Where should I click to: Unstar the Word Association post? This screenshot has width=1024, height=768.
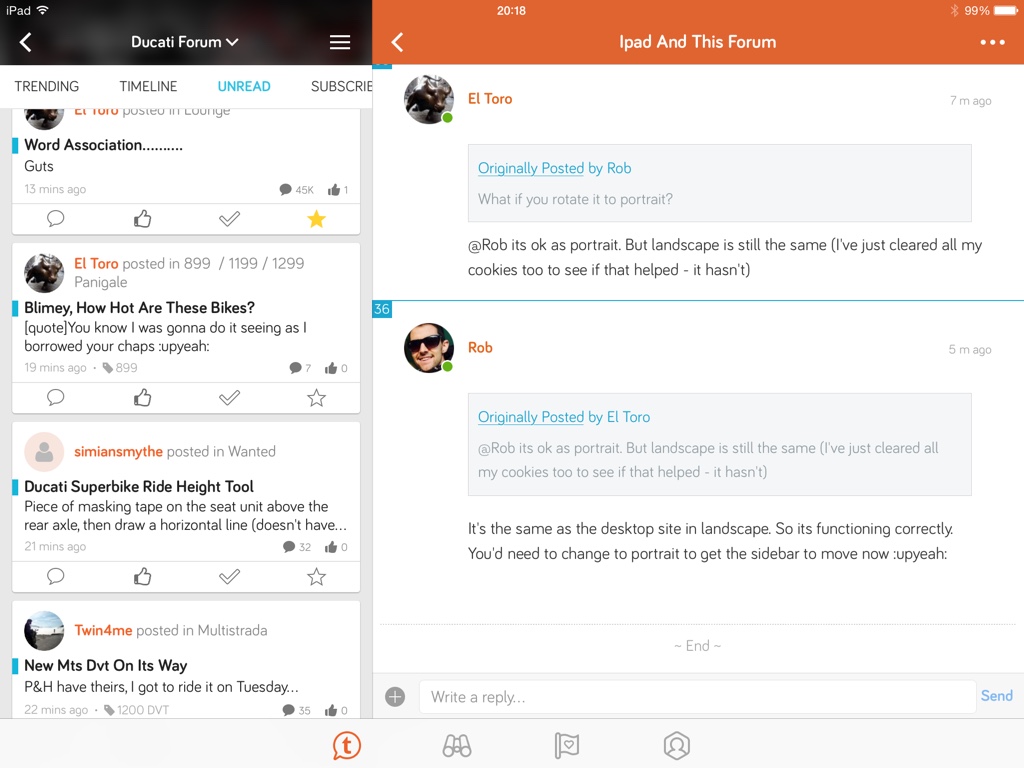[316, 219]
